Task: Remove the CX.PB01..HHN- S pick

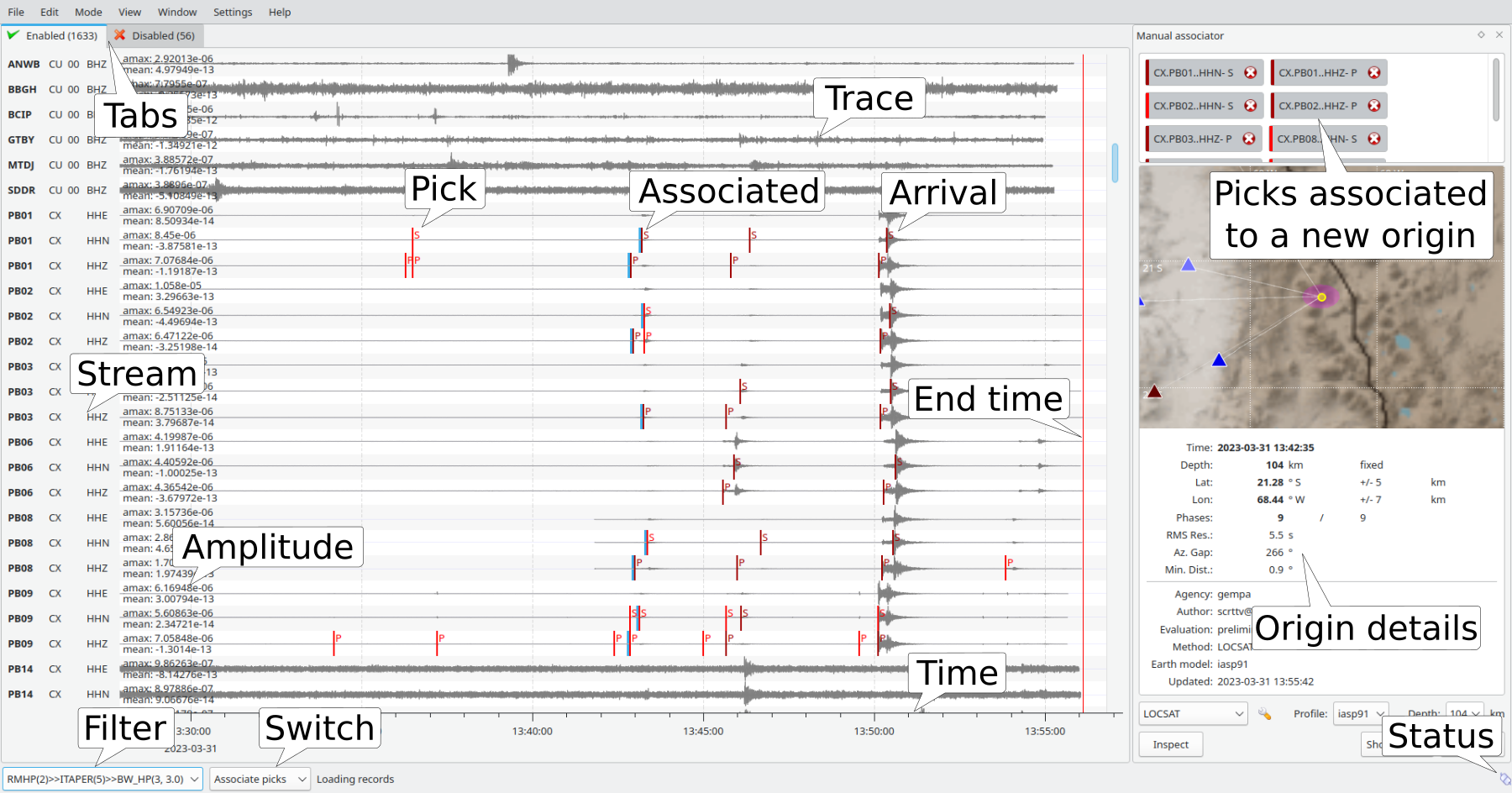Action: pyautogui.click(x=1250, y=73)
